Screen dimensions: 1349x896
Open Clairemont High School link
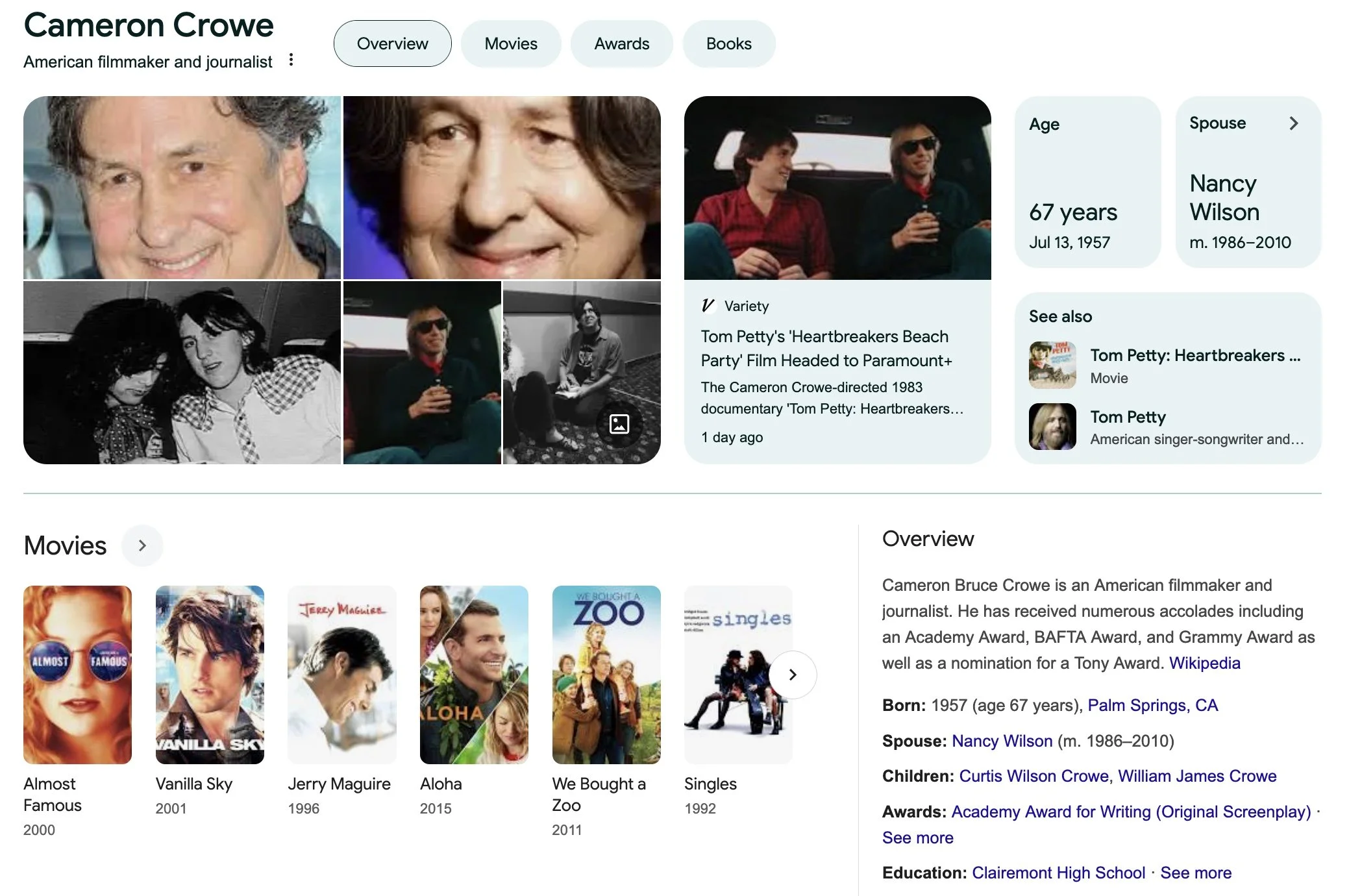1058,873
